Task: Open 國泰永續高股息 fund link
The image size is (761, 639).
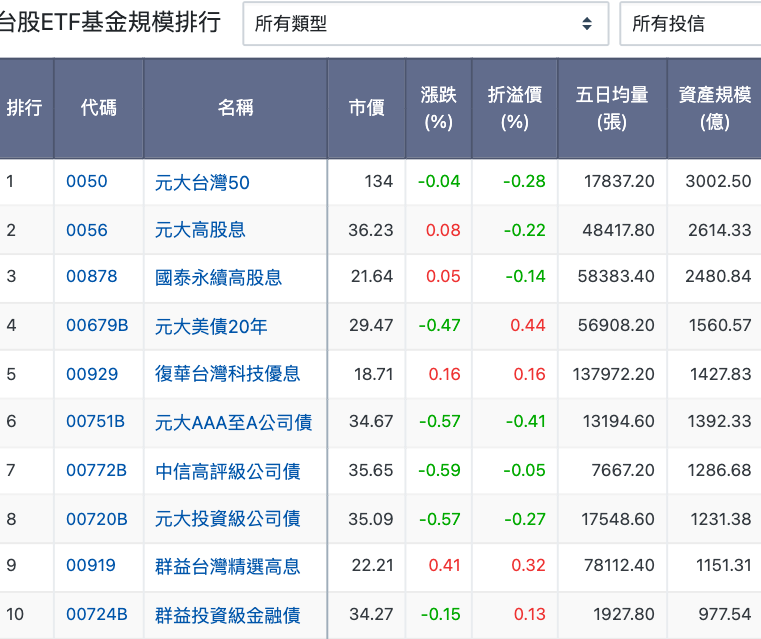Action: pyautogui.click(x=218, y=278)
